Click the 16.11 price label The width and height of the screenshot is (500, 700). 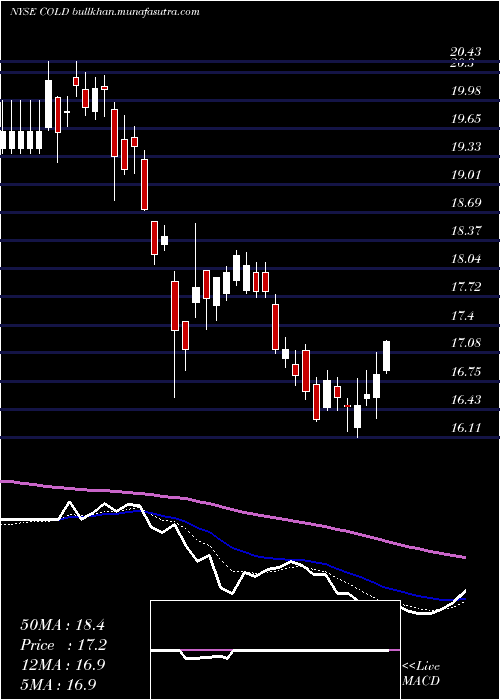[x=466, y=428]
